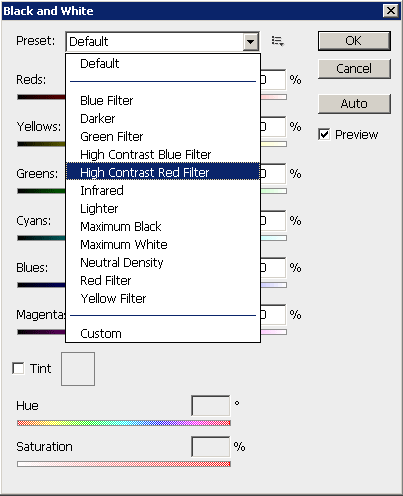Click the Cyans percent input field
Image resolution: width=403 pixels, height=496 pixels.
pos(273,221)
